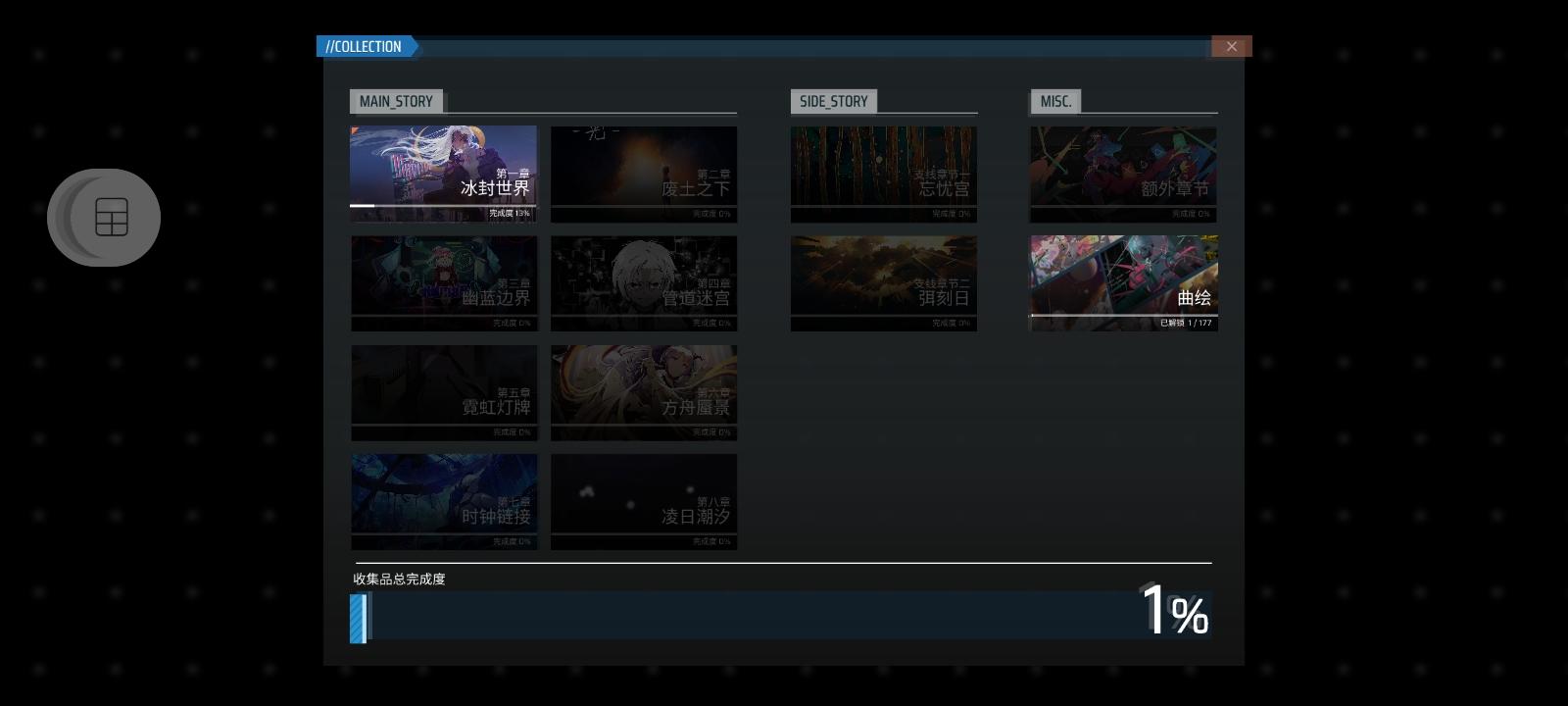Click the SIDE_STORY section header
The width and height of the screenshot is (1568, 706).
tap(834, 101)
